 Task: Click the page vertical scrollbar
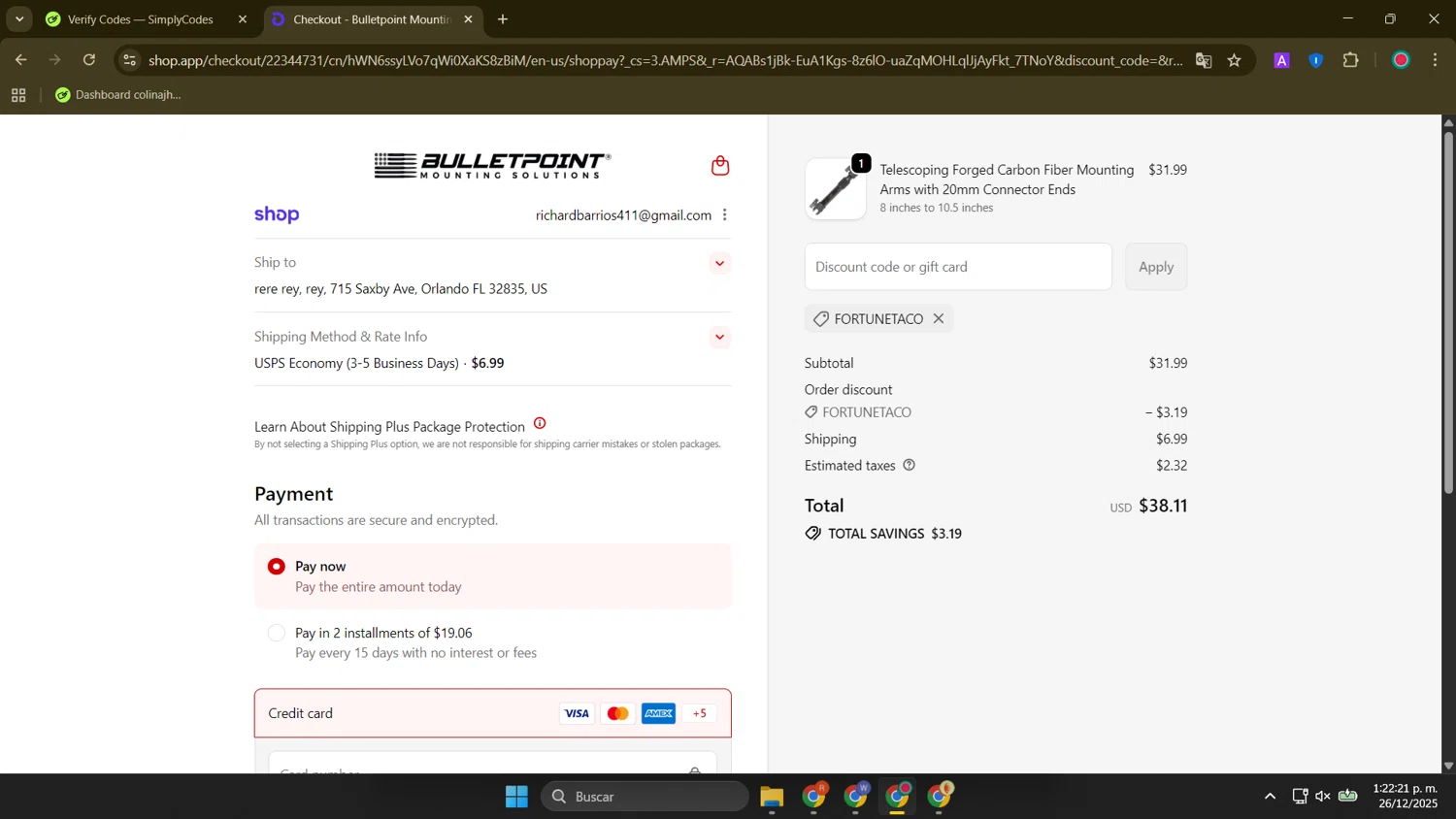point(1448,312)
